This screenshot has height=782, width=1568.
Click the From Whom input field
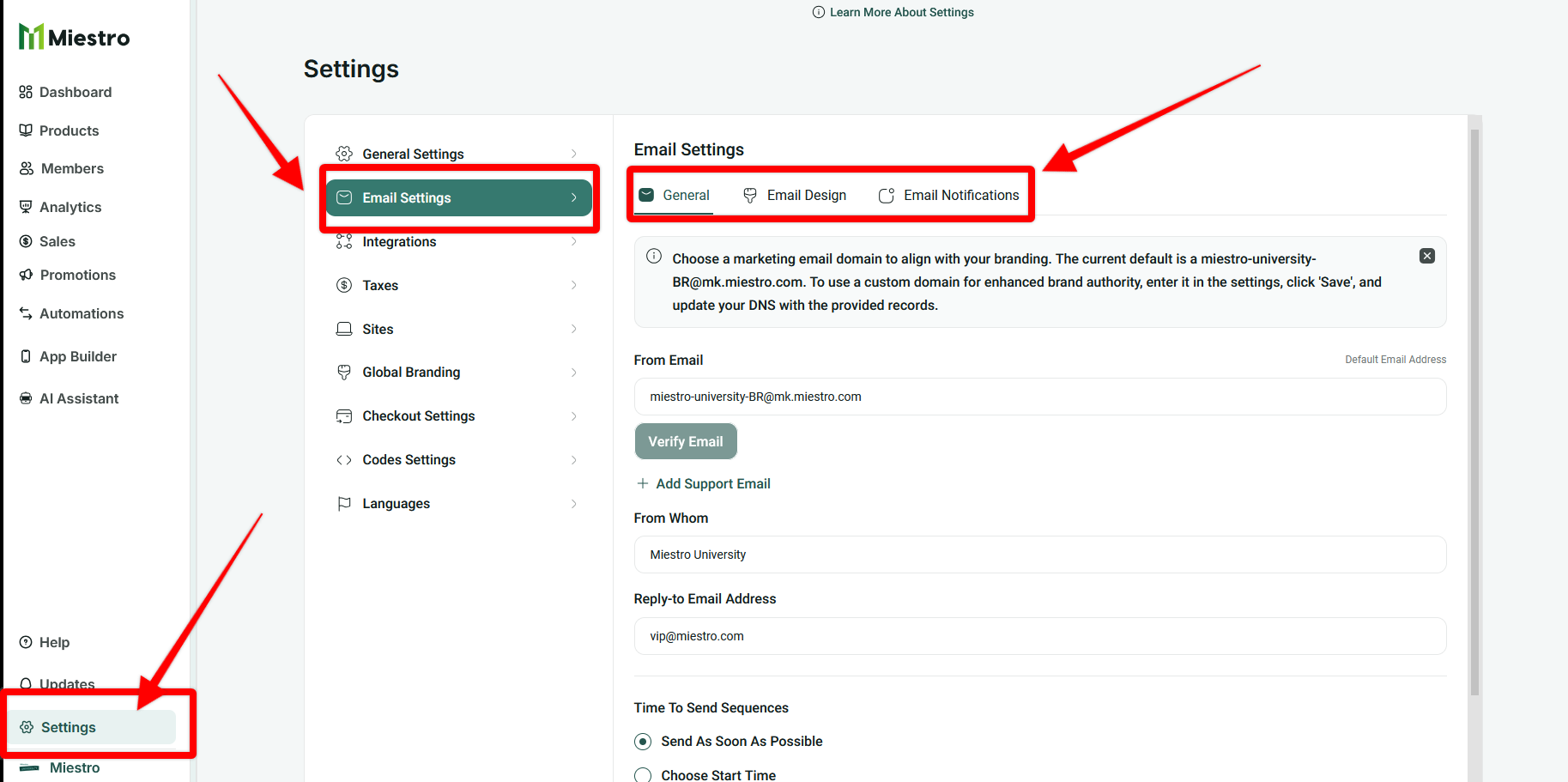pyautogui.click(x=1040, y=555)
